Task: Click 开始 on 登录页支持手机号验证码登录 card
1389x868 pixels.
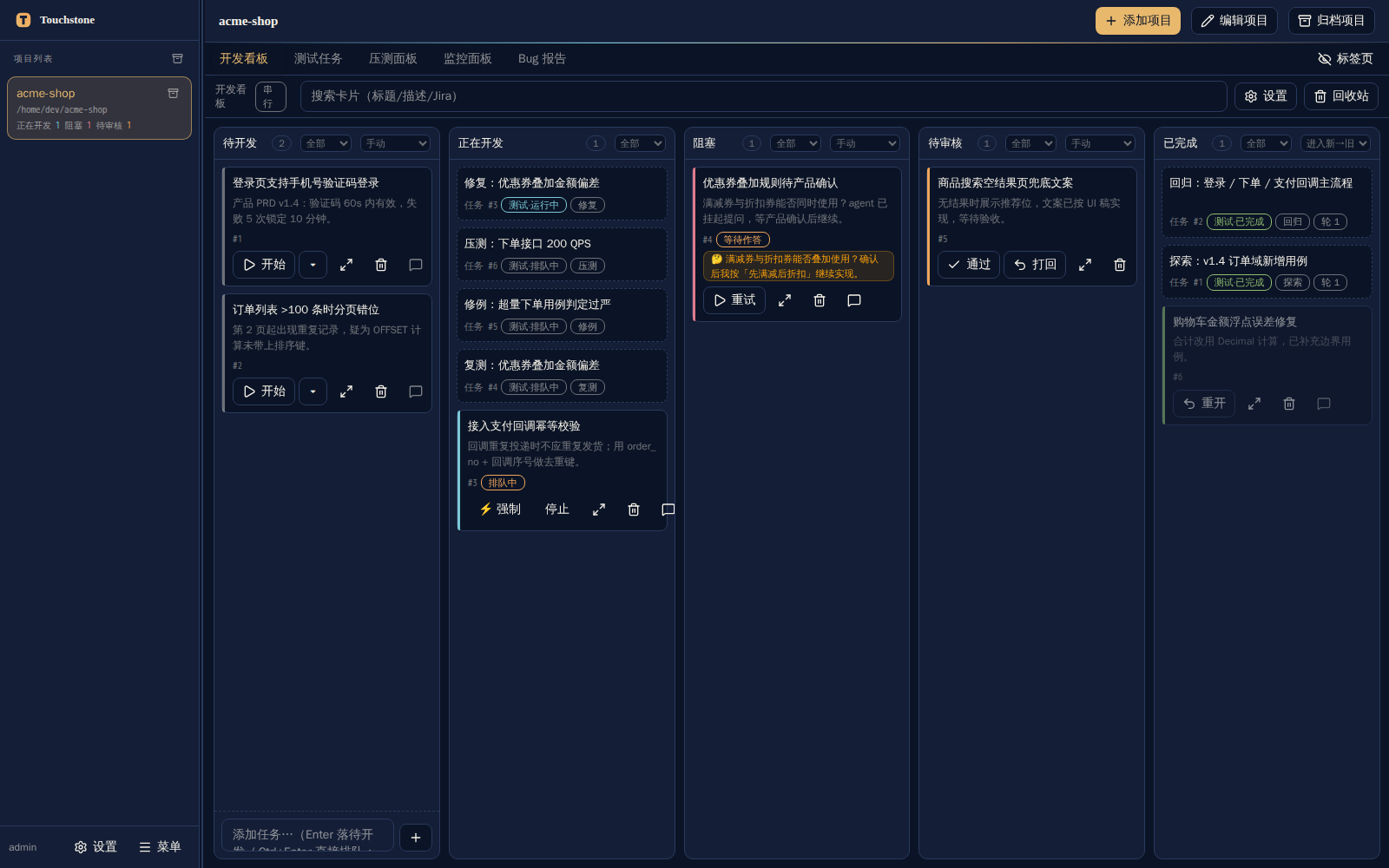Action: pyautogui.click(x=264, y=265)
